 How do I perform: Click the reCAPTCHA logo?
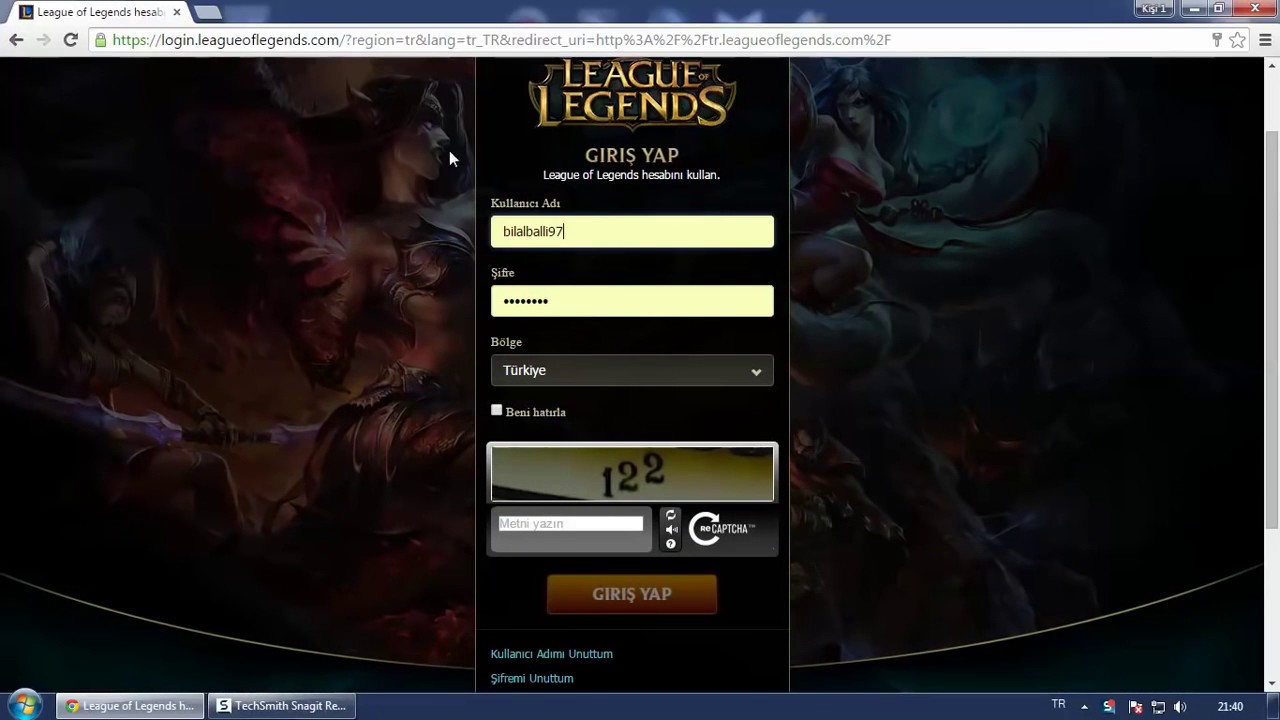click(721, 528)
